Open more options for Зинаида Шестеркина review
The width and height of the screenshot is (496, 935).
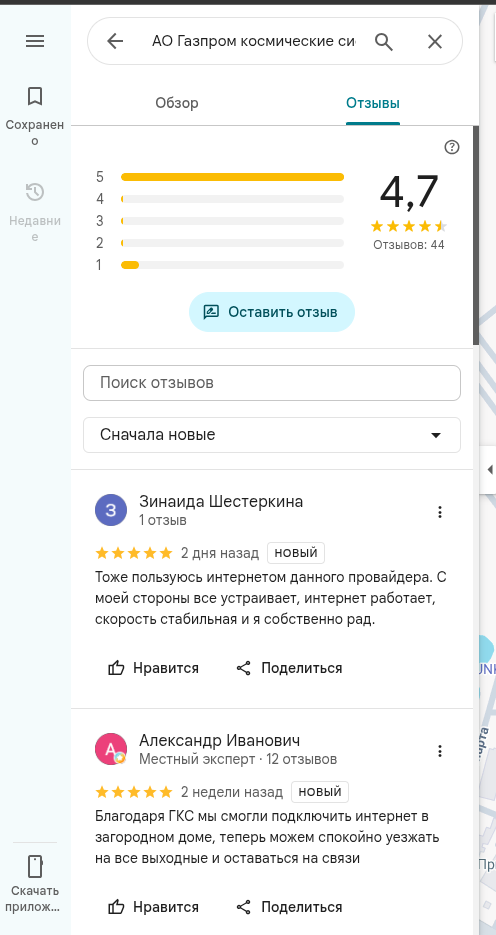[440, 512]
